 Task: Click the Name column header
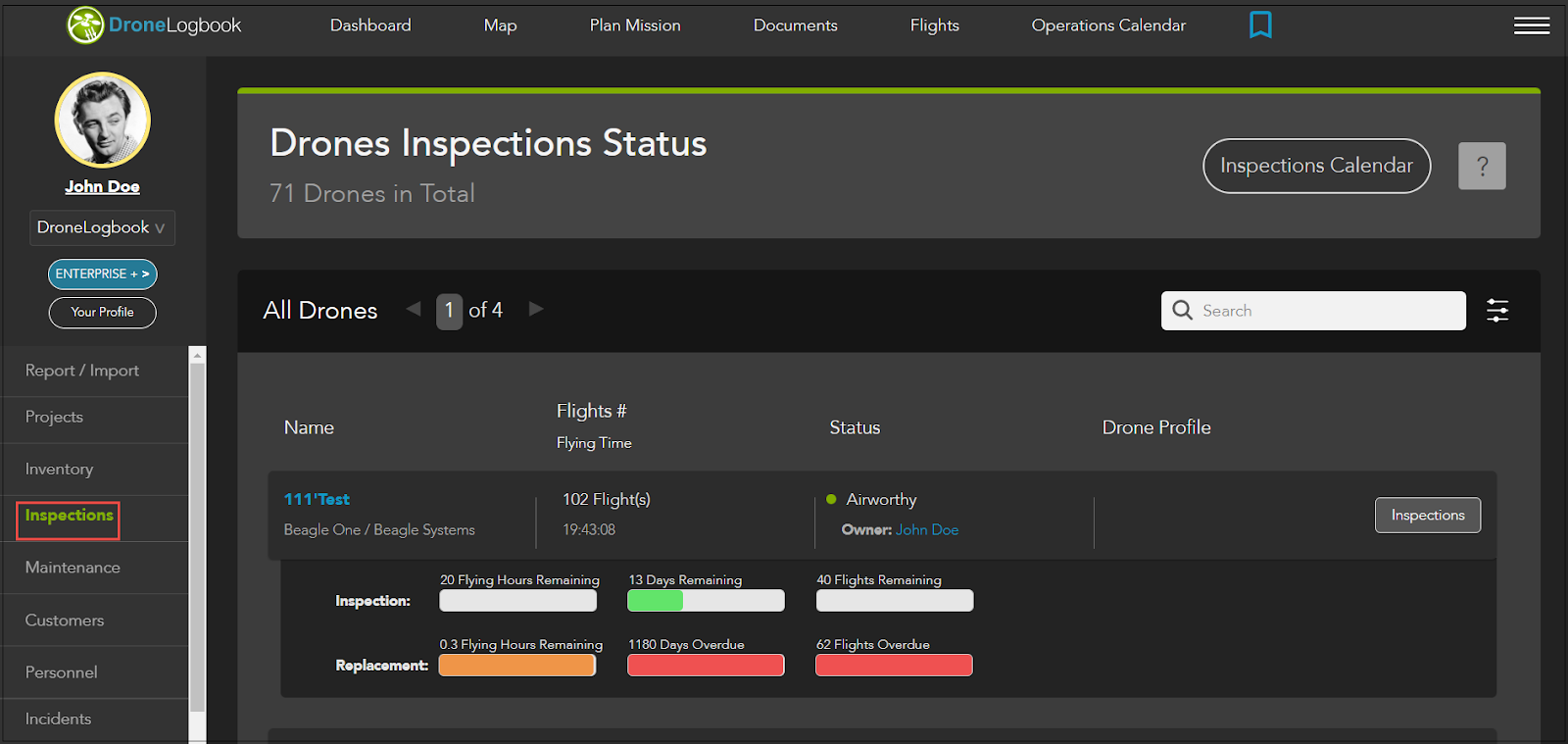click(309, 427)
